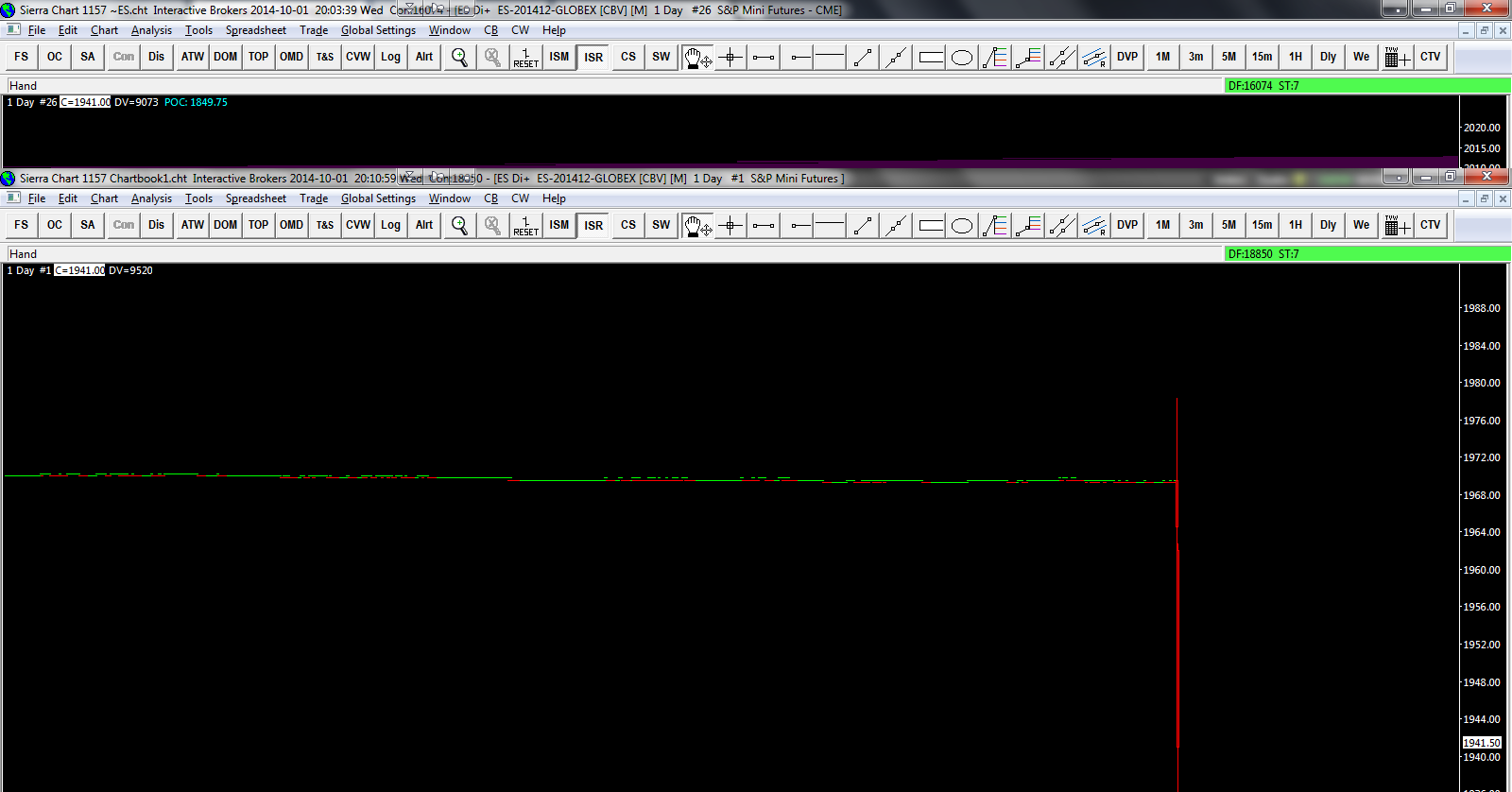Click the FS button in the lower Chartbook1 toolbar
Viewport: 1512px width, 792px height.
(x=22, y=225)
